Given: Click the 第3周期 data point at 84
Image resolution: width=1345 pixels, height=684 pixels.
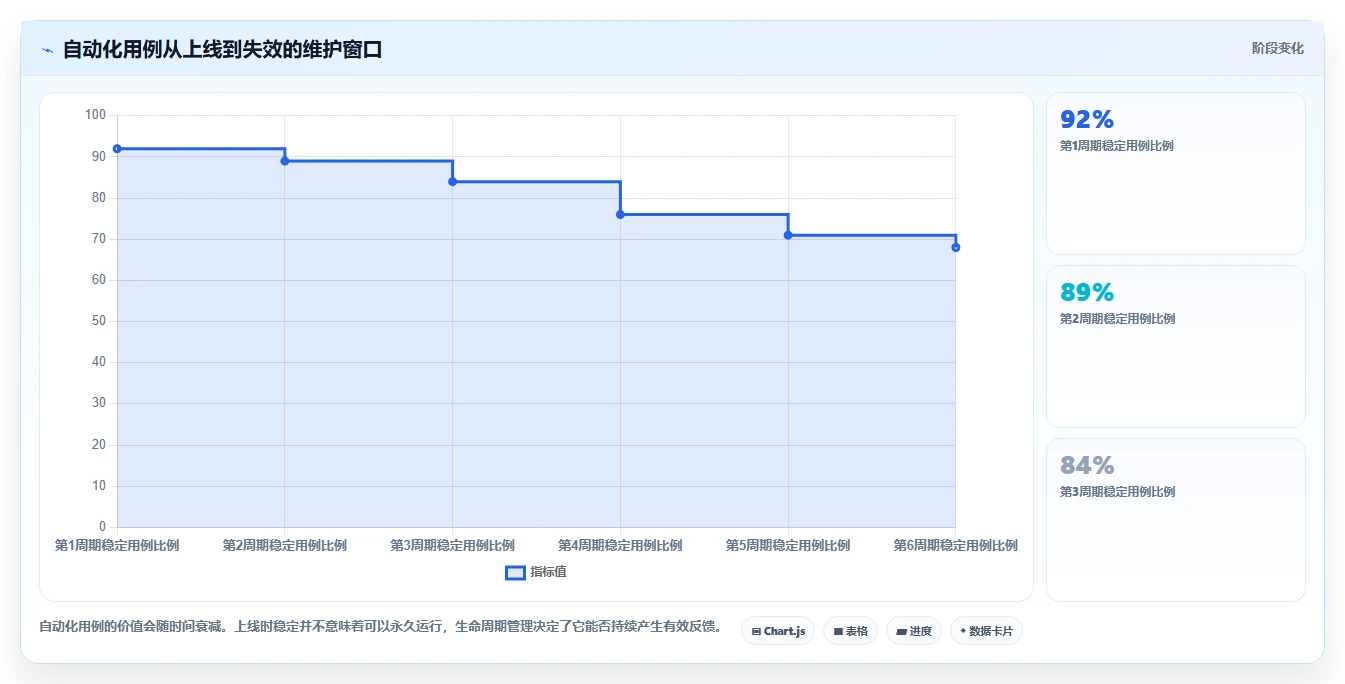Looking at the screenshot, I should tap(452, 181).
